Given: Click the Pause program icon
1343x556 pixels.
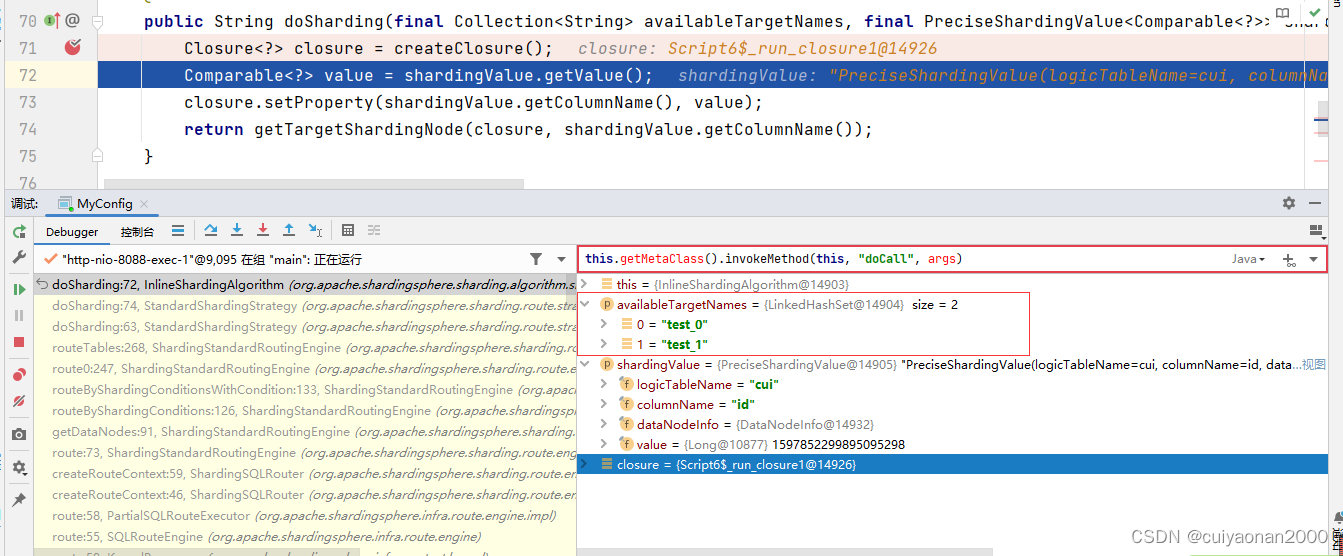Looking at the screenshot, I should [x=19, y=315].
